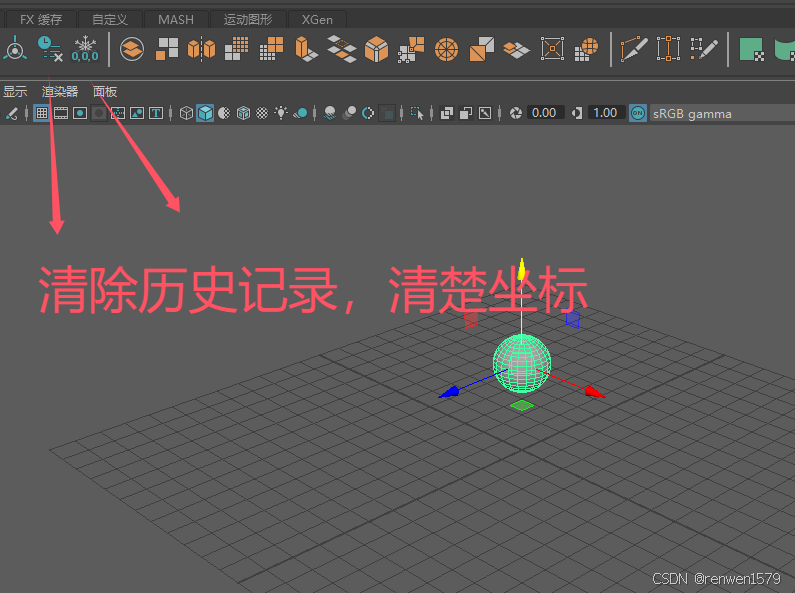Image resolution: width=795 pixels, height=593 pixels.
Task: Switch viewport to wireframe cube mode
Action: coord(186,113)
